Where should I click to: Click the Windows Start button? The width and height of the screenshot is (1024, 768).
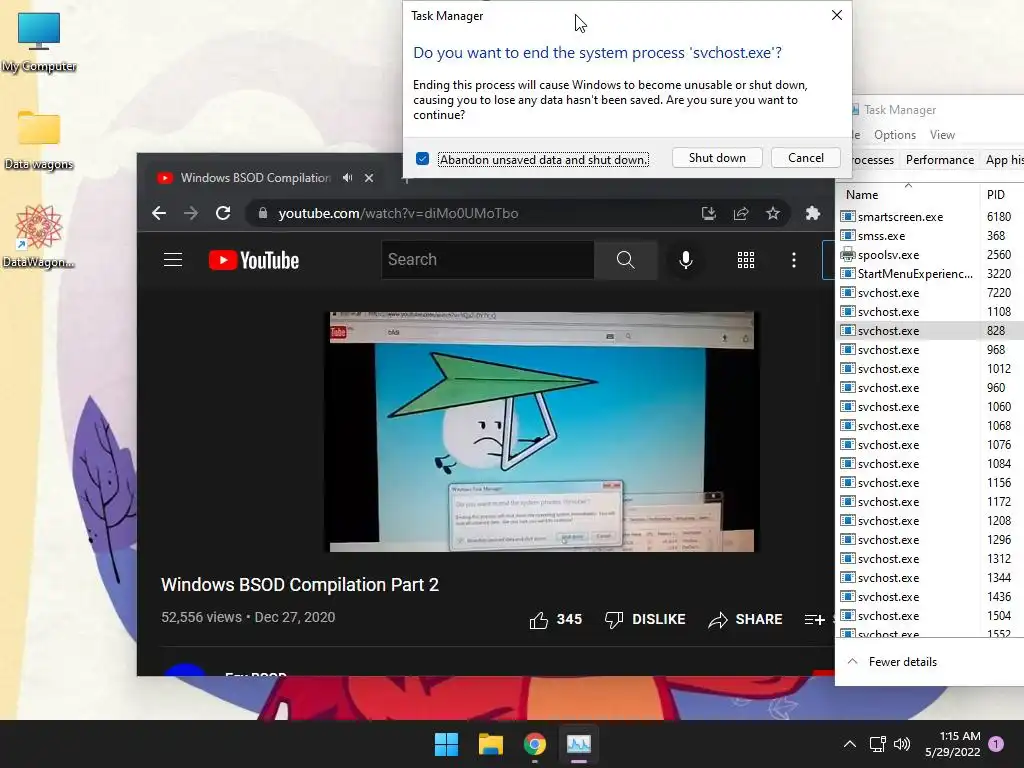(x=447, y=744)
